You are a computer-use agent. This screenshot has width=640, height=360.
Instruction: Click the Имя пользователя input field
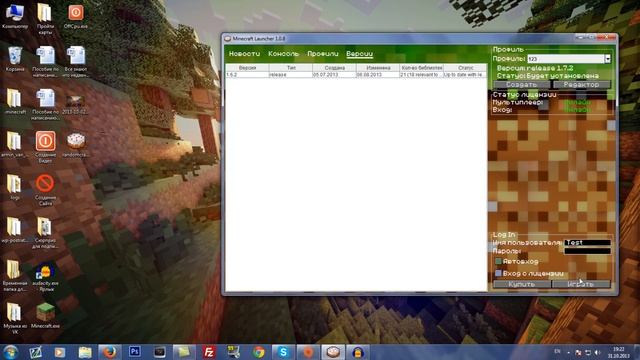tap(587, 243)
